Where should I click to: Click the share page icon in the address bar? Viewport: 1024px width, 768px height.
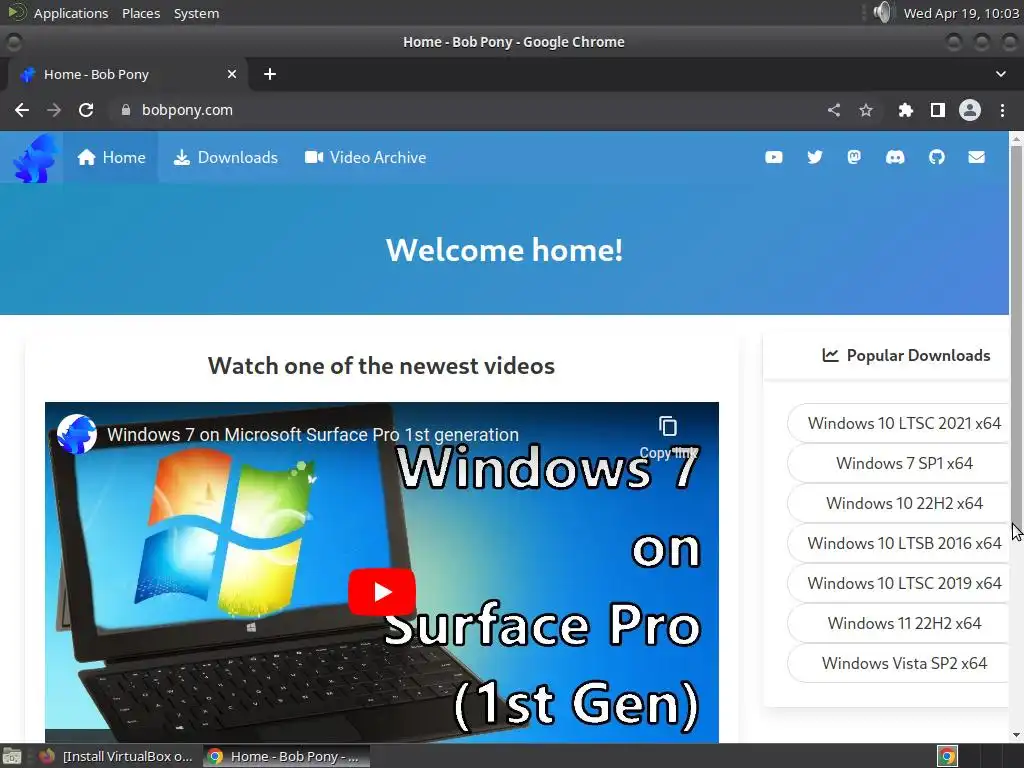[834, 110]
